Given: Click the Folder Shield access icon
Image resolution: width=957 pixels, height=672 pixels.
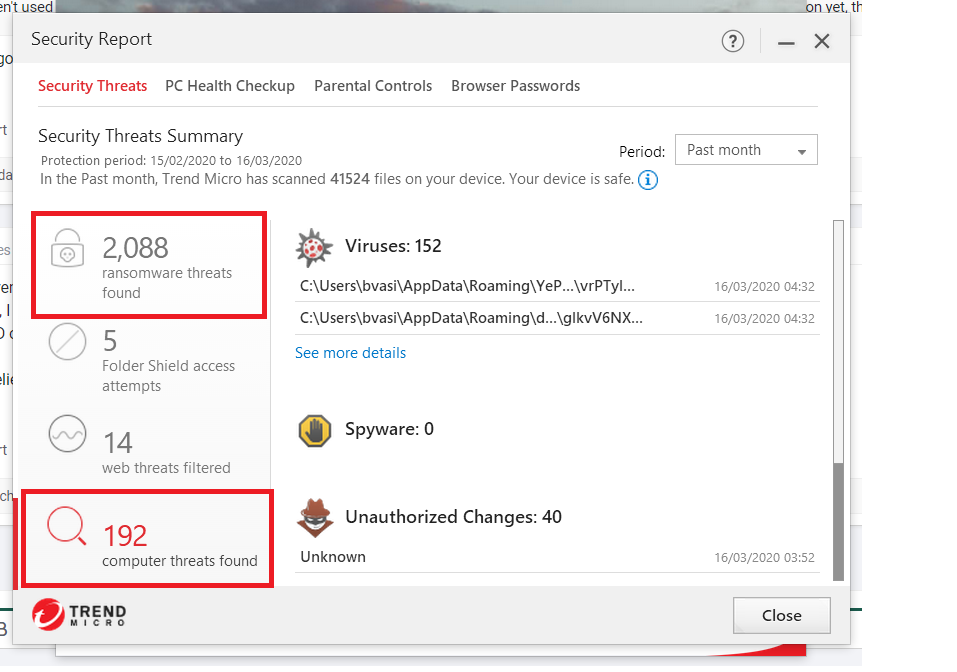Looking at the screenshot, I should point(68,344).
